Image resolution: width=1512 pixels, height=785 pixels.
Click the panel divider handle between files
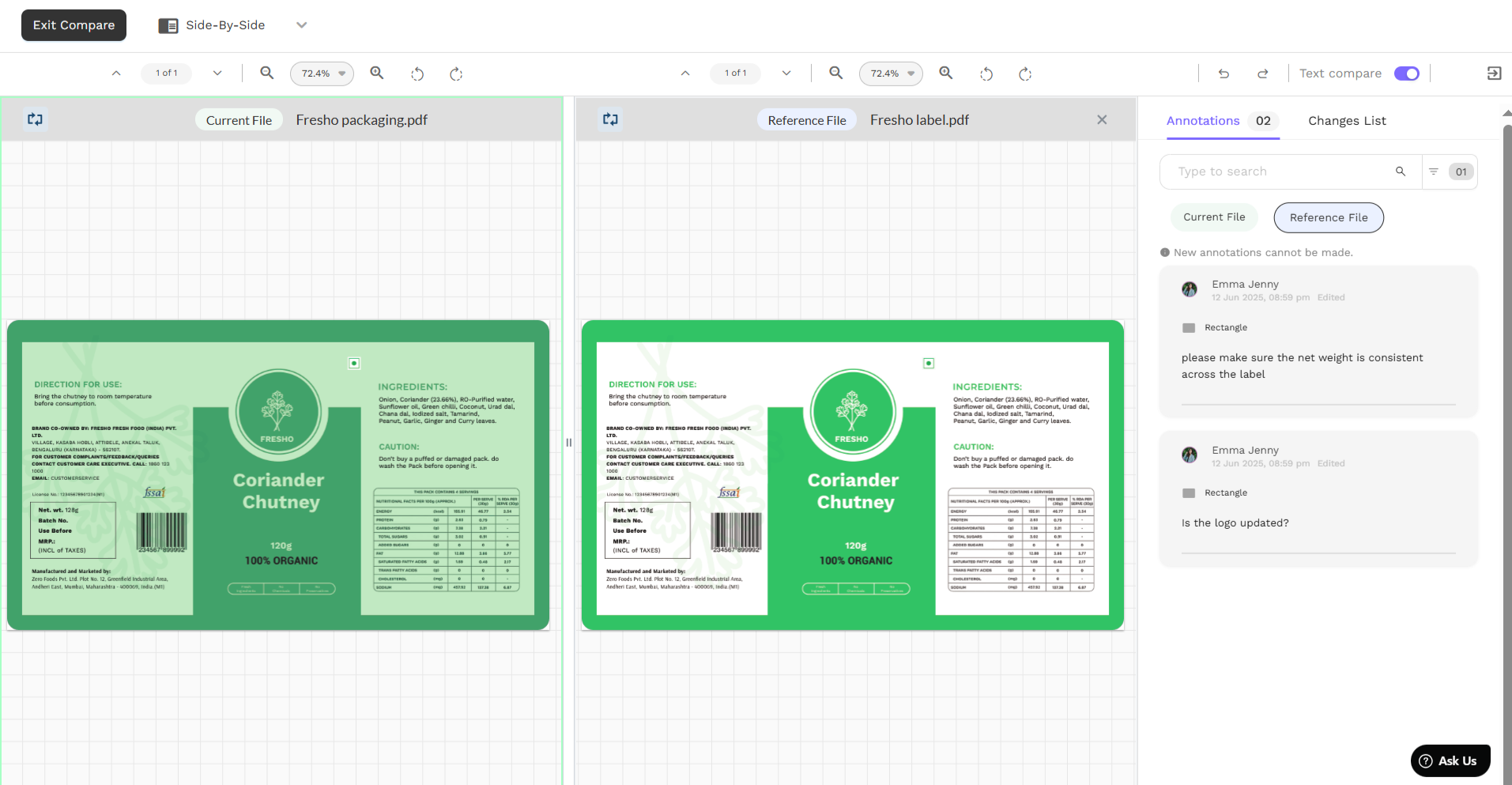pyautogui.click(x=569, y=442)
